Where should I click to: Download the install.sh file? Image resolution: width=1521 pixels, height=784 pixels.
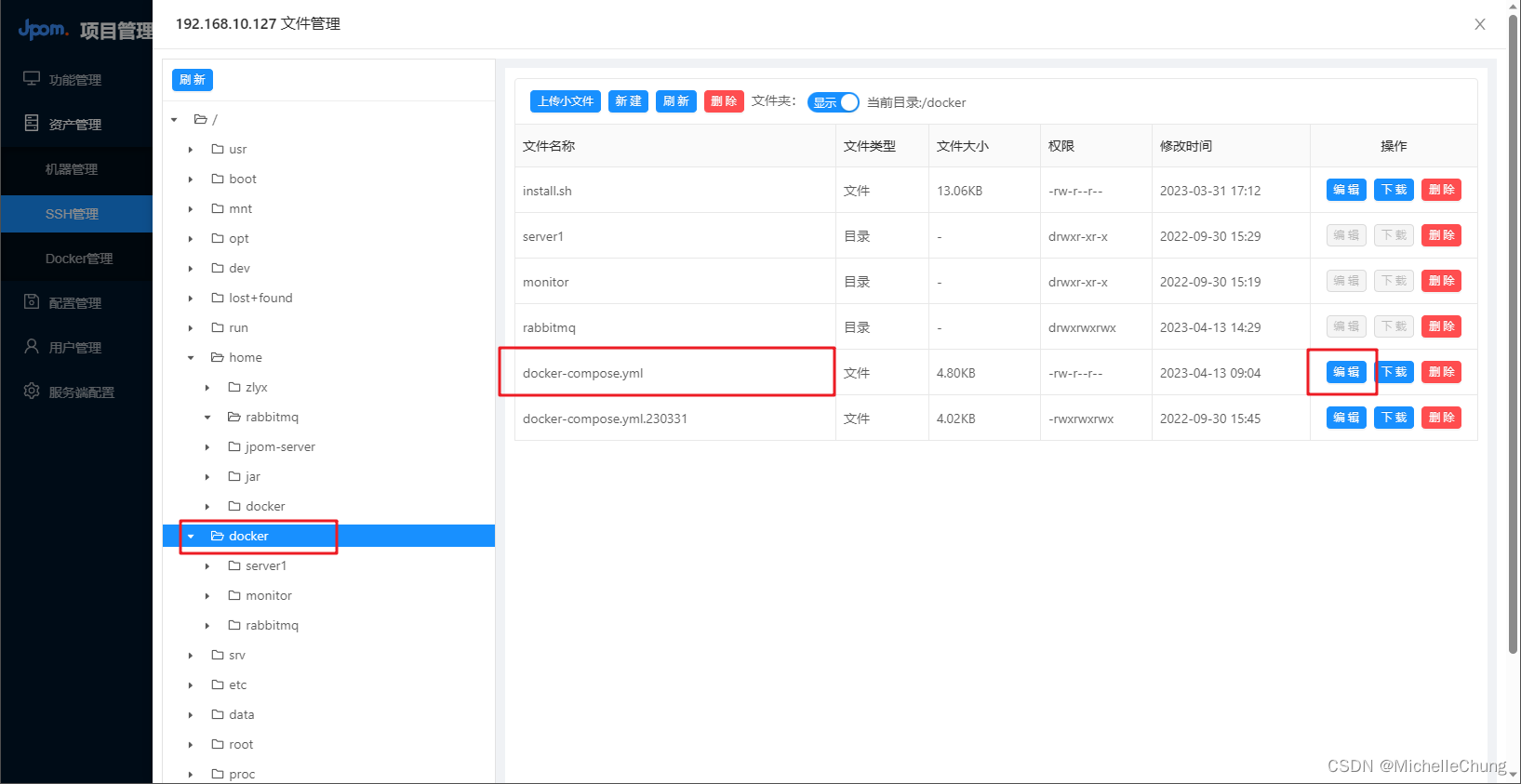pyautogui.click(x=1394, y=190)
